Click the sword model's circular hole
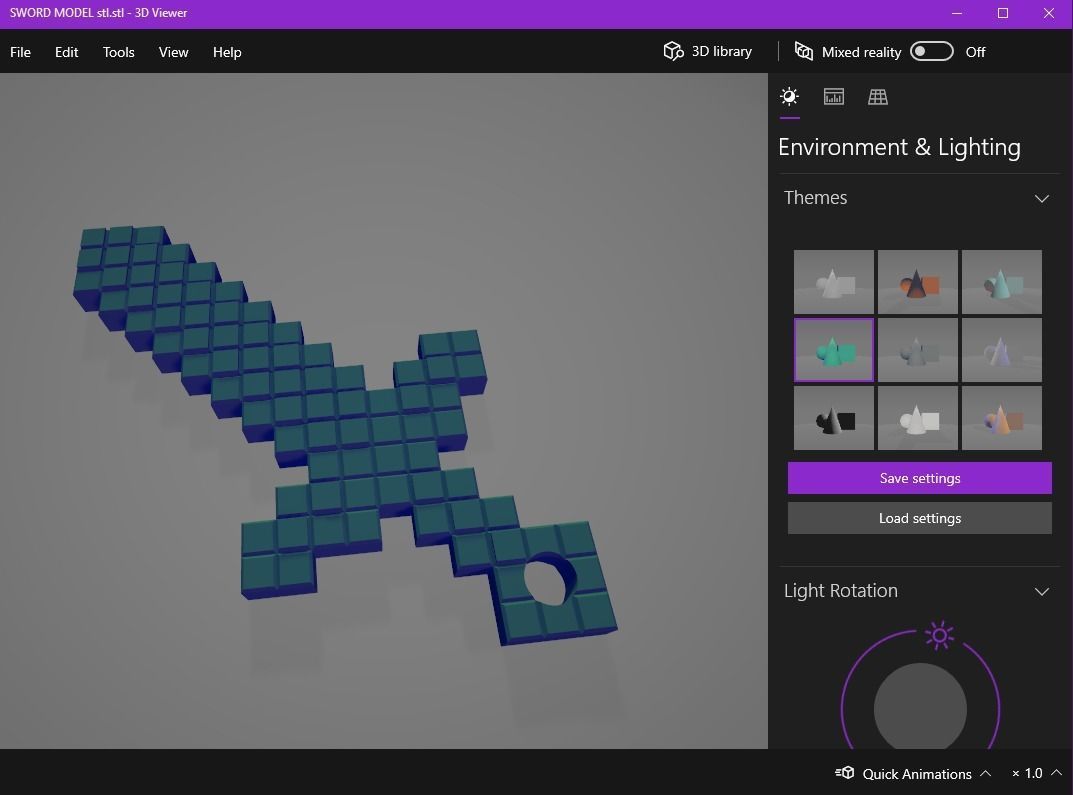This screenshot has height=795, width=1073. (550, 580)
